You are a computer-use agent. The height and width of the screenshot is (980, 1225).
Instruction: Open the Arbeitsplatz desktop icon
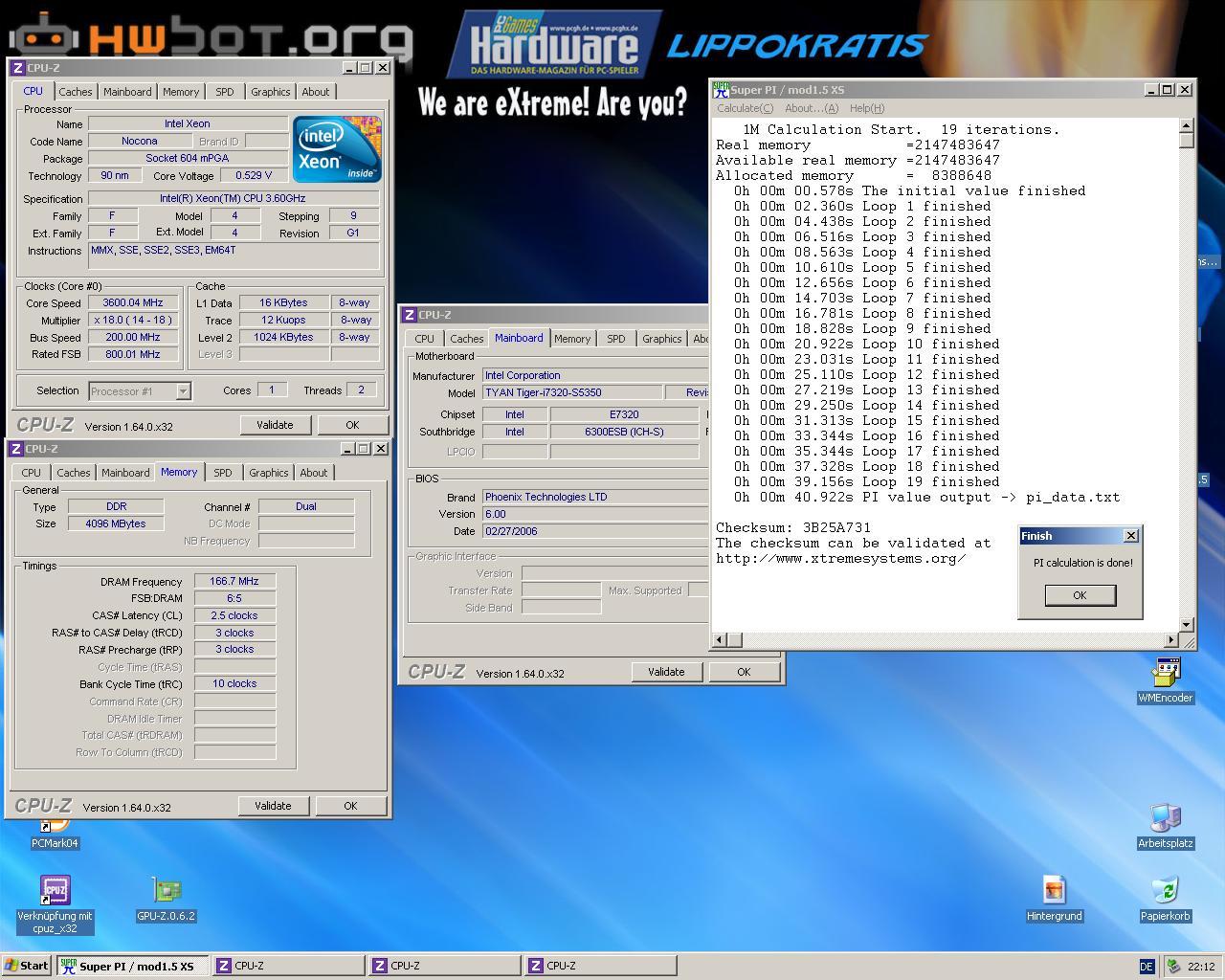click(1165, 826)
